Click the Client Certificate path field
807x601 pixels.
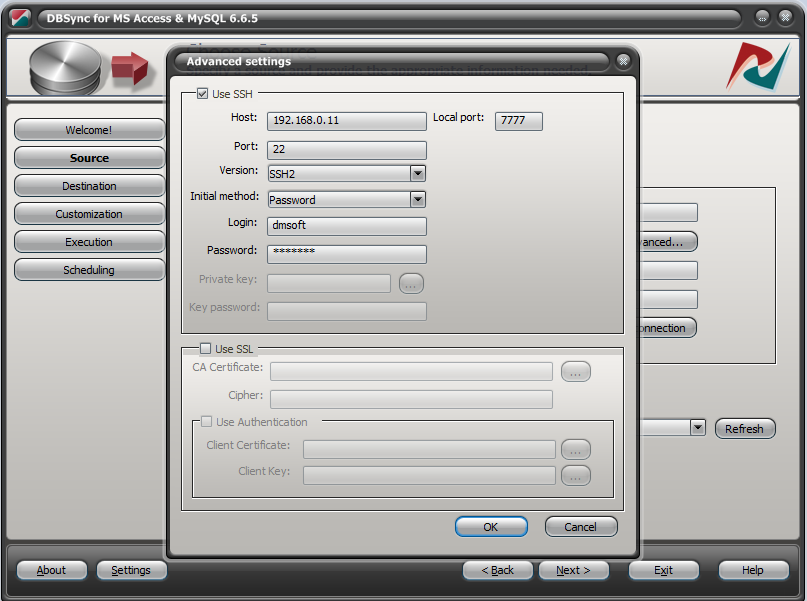pyautogui.click(x=429, y=449)
